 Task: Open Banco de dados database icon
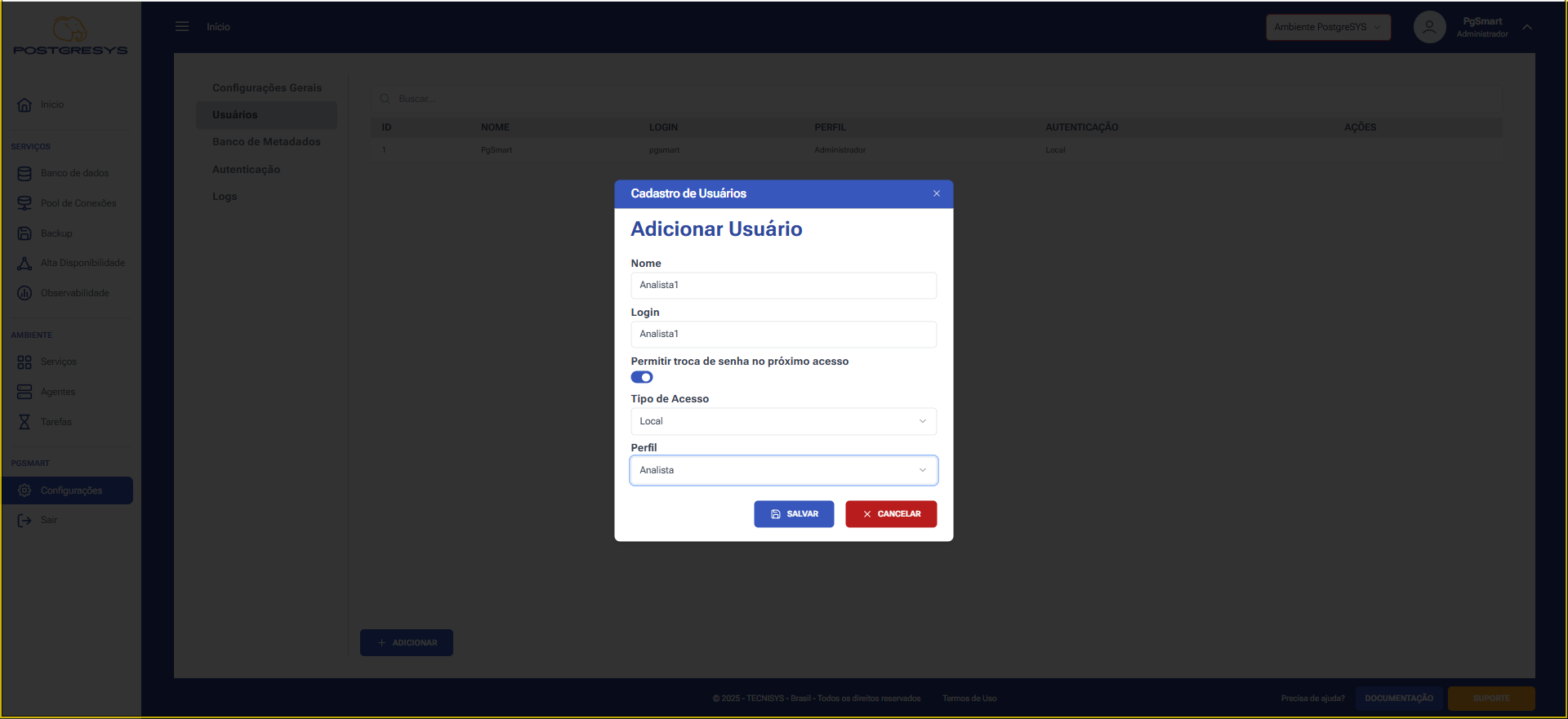[x=24, y=173]
